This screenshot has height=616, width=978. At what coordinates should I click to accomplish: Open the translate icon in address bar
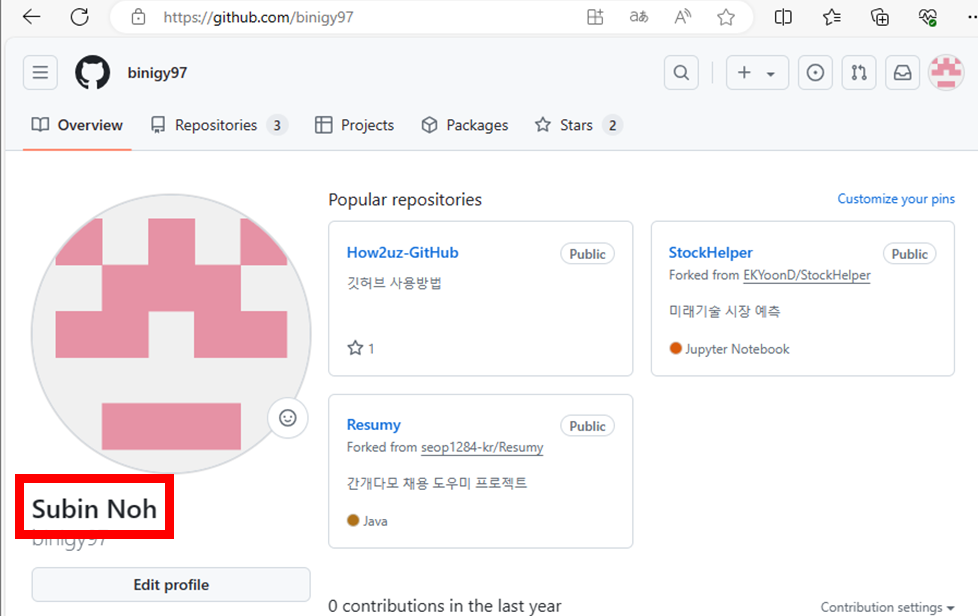pos(638,17)
